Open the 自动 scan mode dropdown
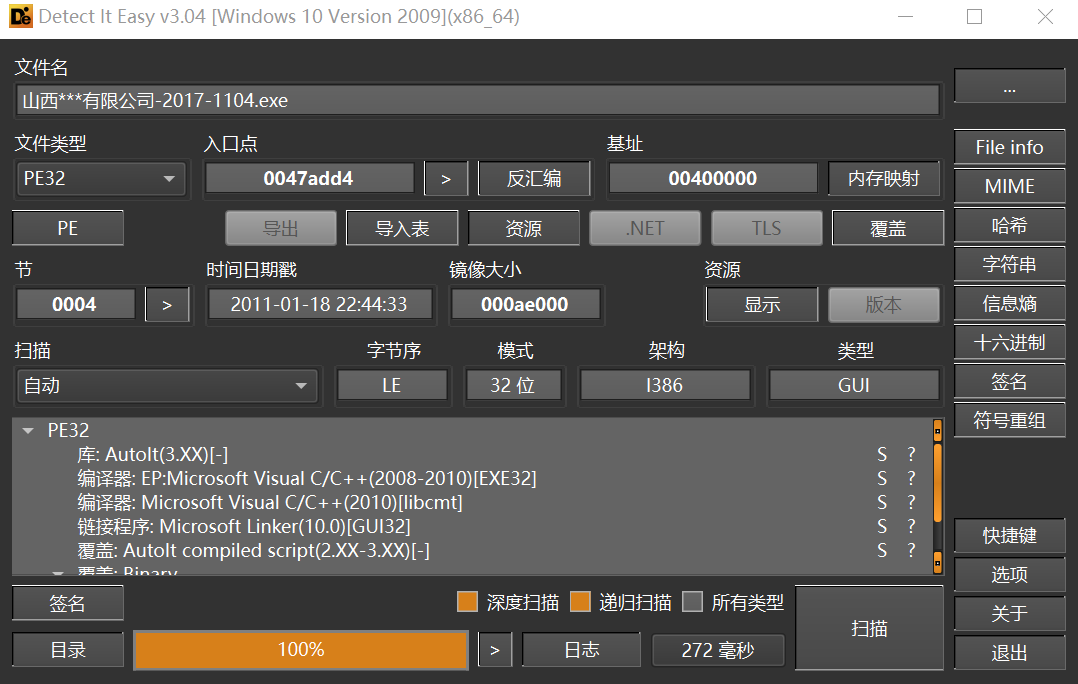The width and height of the screenshot is (1078, 684). (x=166, y=385)
